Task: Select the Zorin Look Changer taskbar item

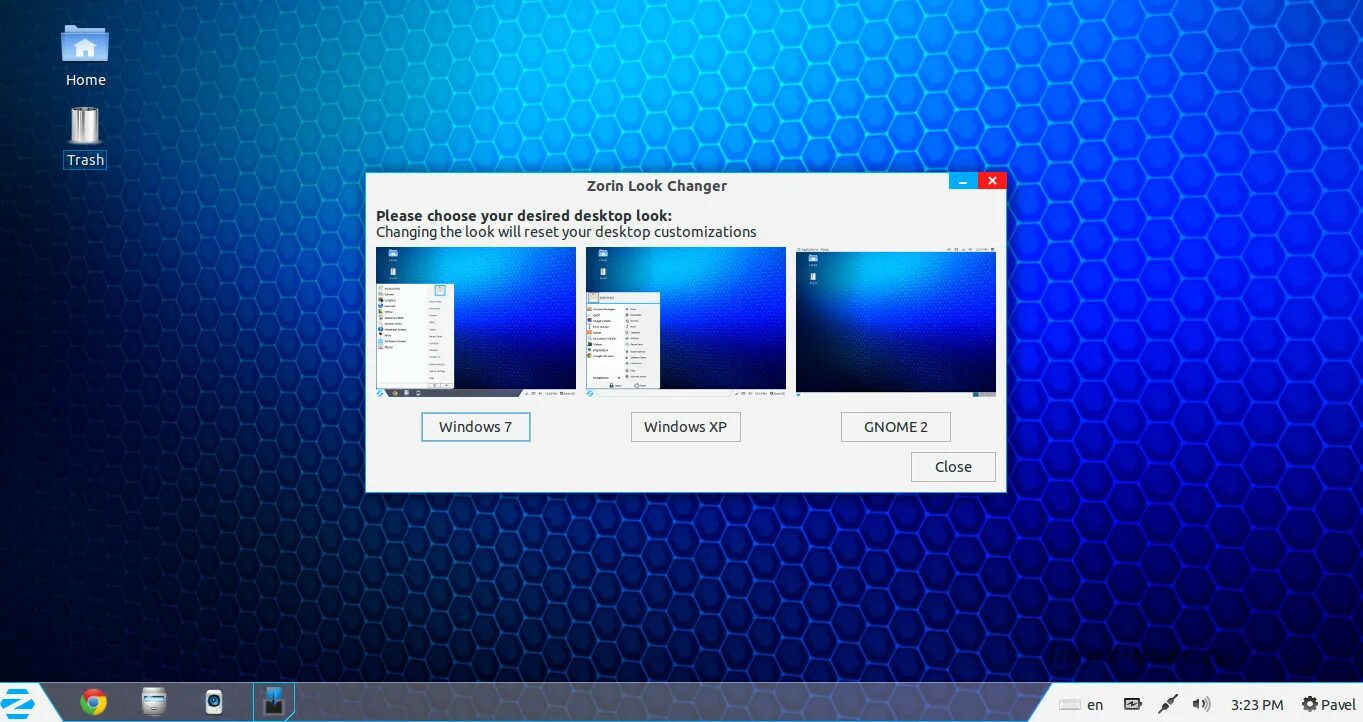Action: [x=273, y=703]
